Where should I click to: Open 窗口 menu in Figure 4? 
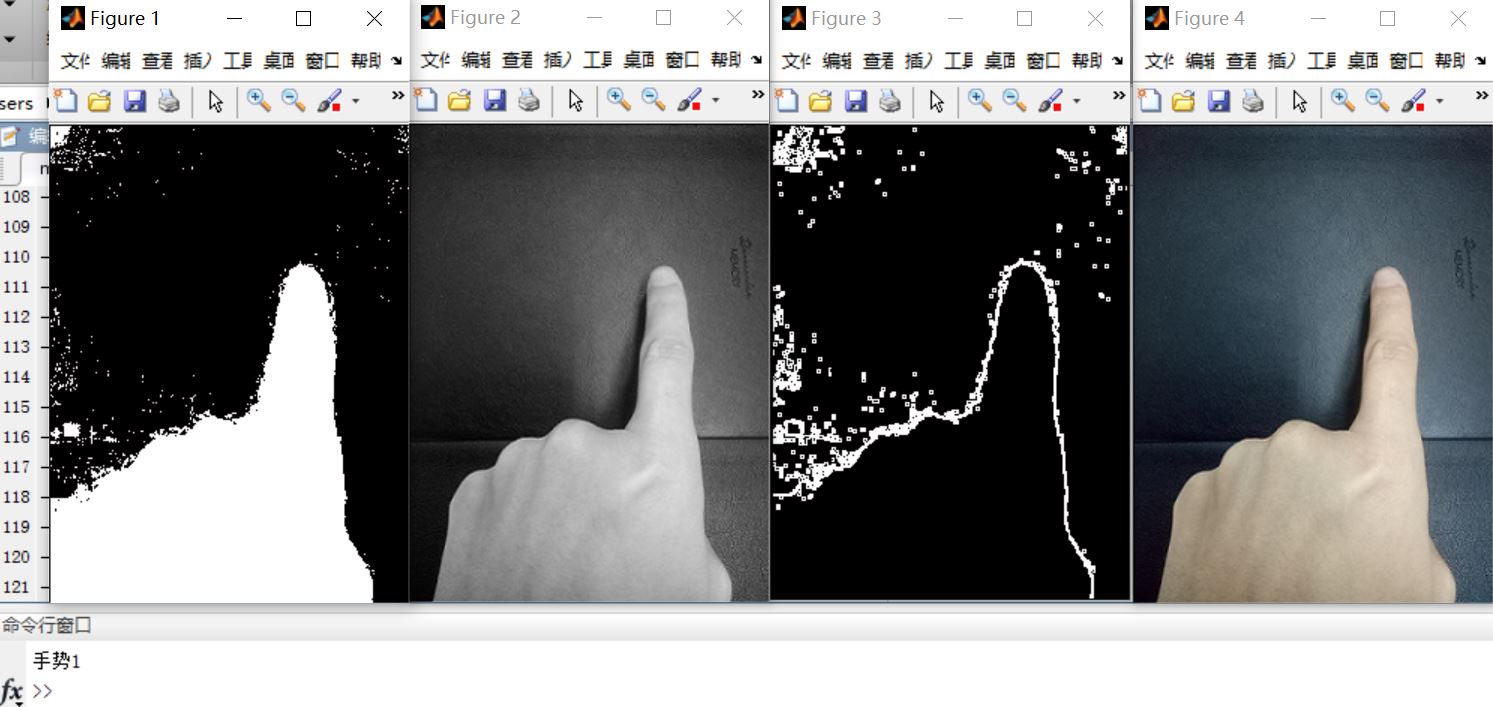click(x=1405, y=61)
